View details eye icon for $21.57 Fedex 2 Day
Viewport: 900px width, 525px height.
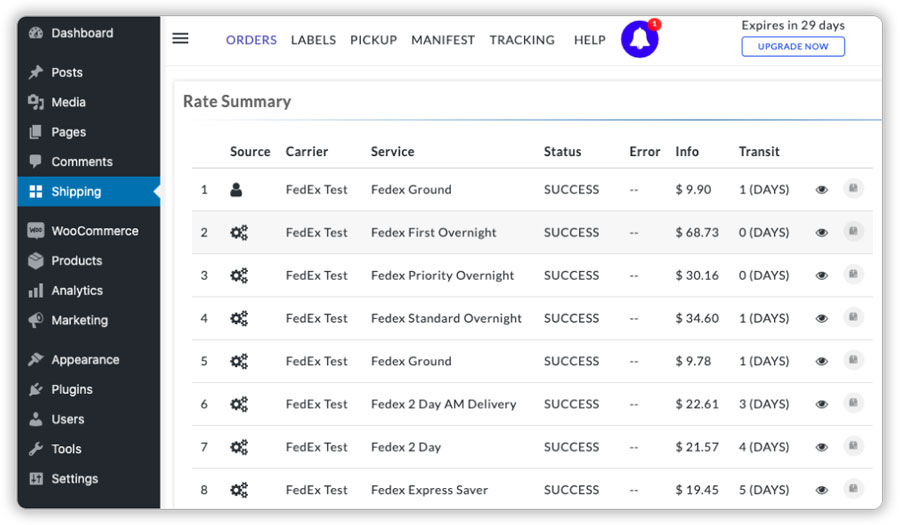(x=822, y=448)
